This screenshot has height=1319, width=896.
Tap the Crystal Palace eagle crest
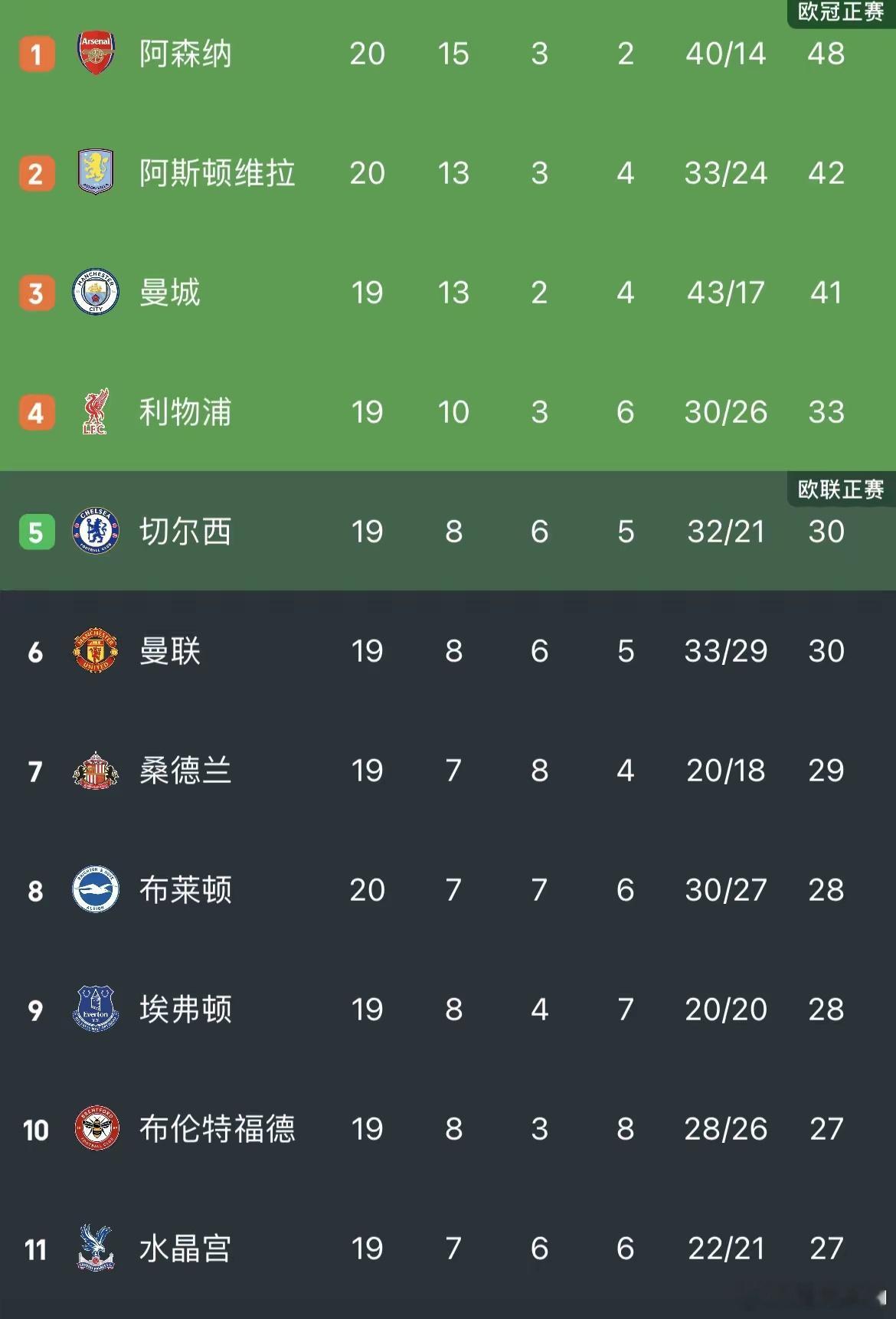pos(96,1248)
